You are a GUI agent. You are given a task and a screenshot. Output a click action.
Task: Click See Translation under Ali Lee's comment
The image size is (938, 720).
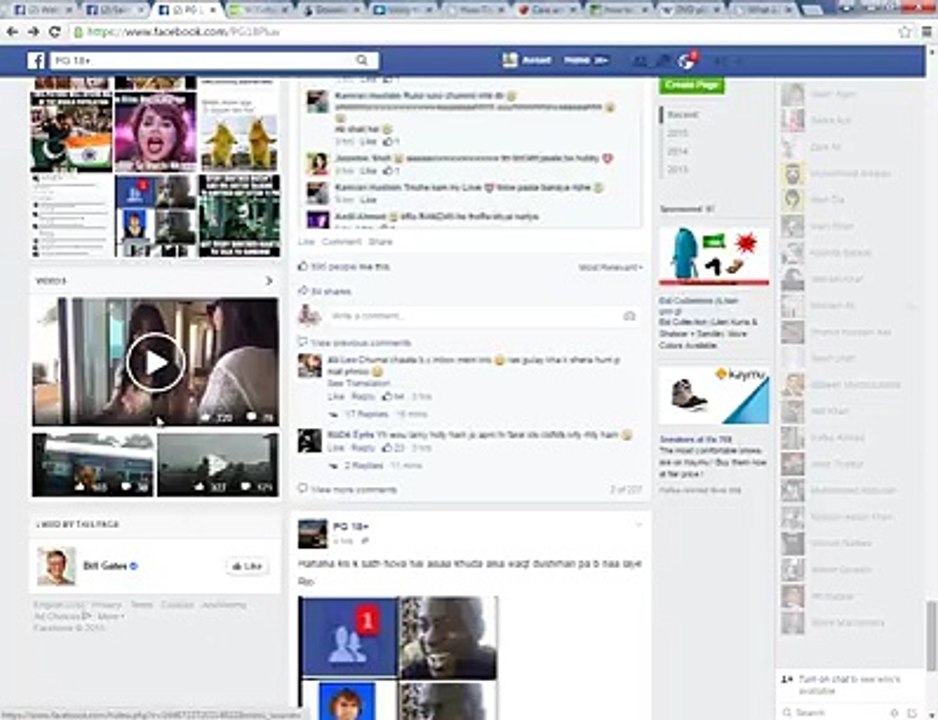pos(359,383)
